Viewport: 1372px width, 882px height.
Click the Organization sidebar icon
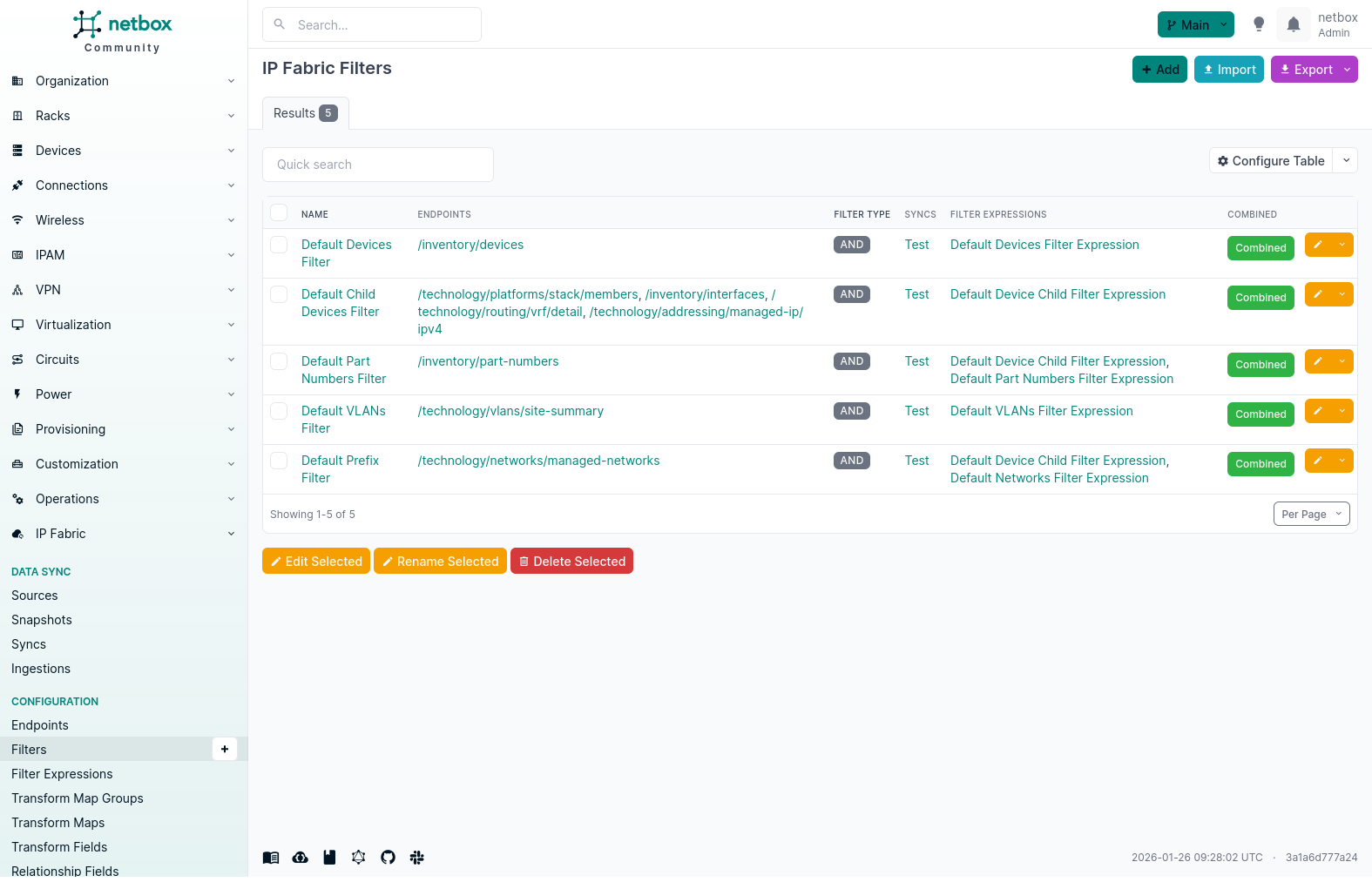point(17,81)
